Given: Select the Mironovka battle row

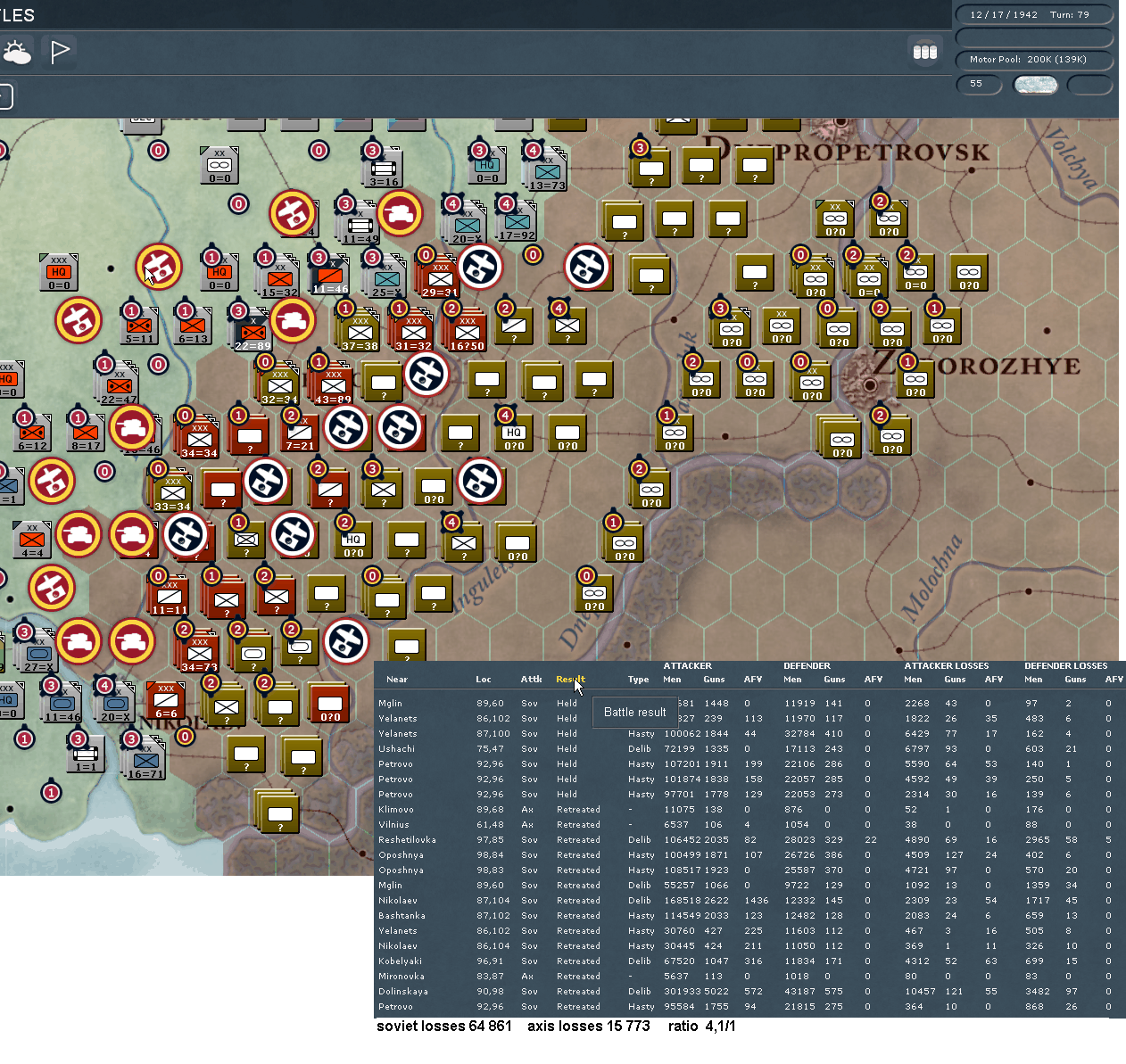Looking at the screenshot, I should click(x=749, y=977).
